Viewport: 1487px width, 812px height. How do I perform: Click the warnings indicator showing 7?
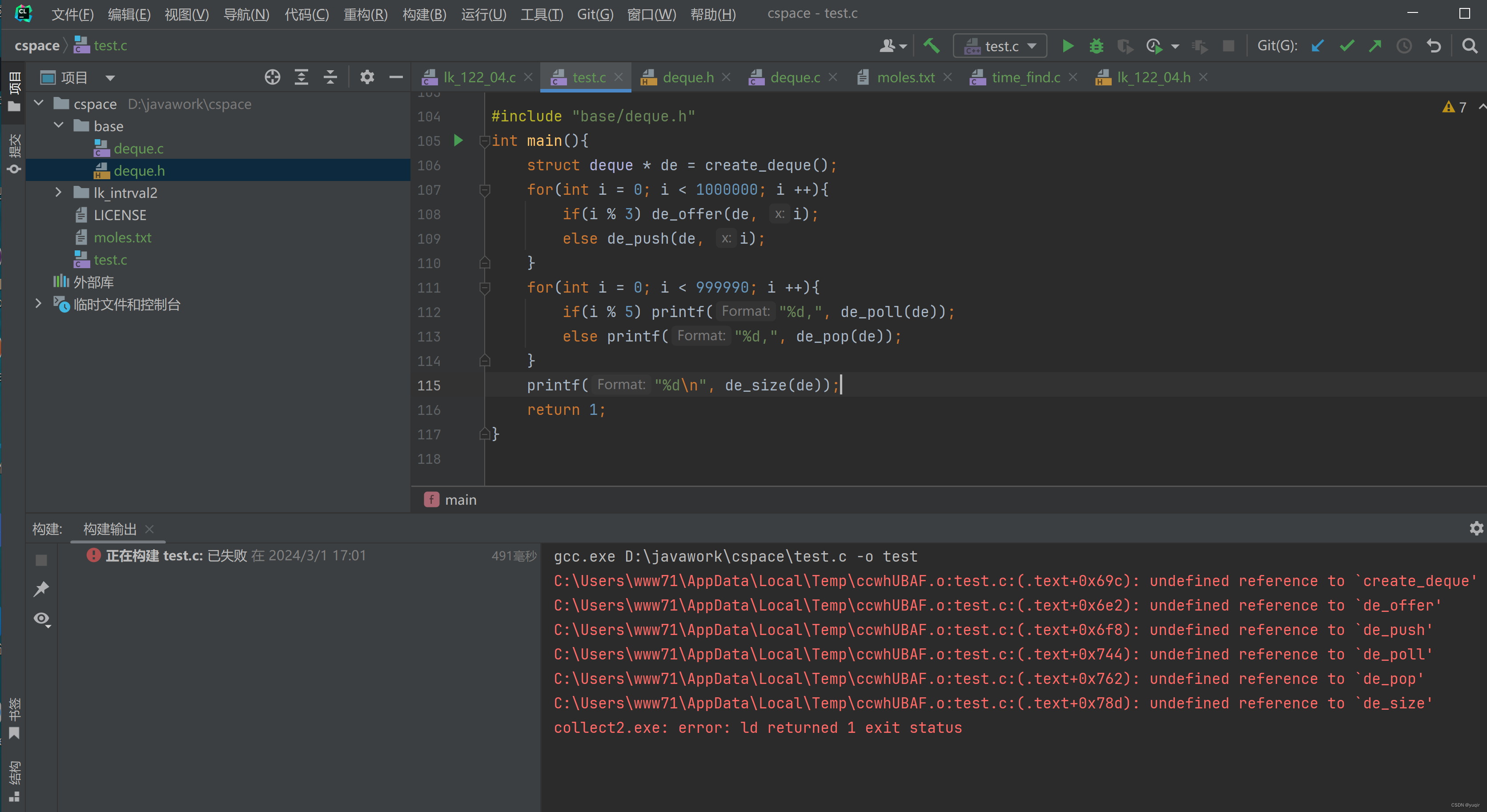1454,107
